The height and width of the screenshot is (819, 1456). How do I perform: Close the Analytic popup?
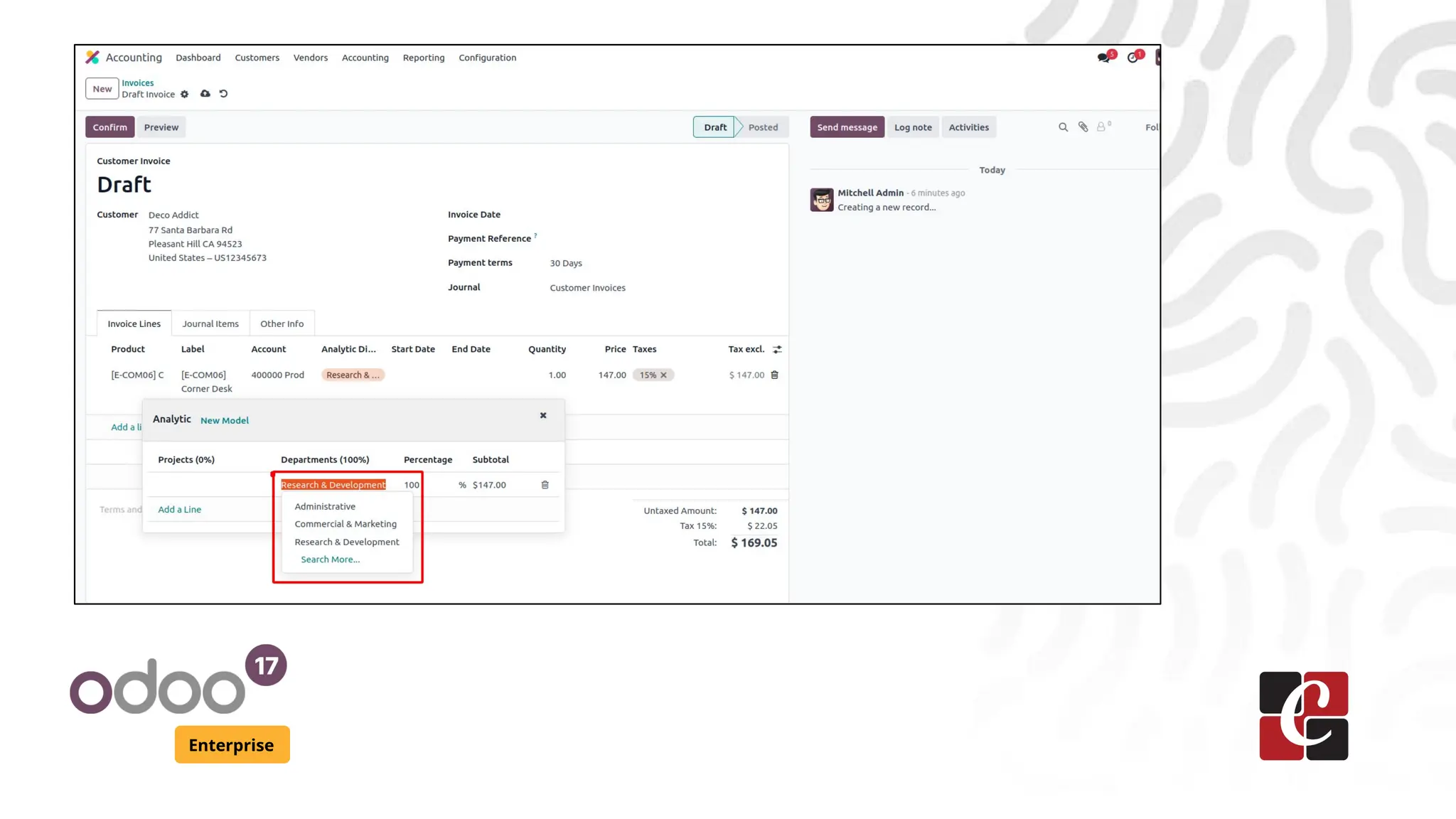pyautogui.click(x=543, y=415)
